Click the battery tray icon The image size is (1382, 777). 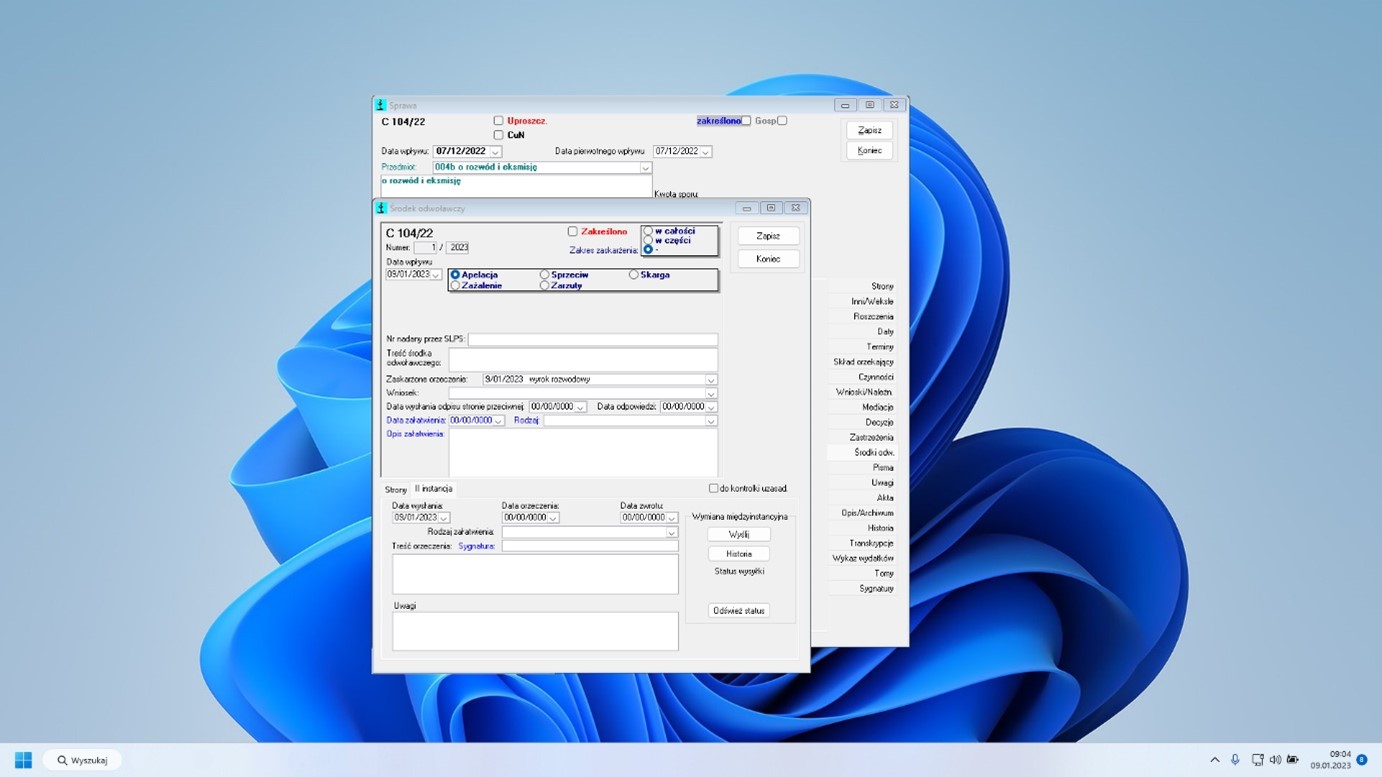pos(1293,760)
